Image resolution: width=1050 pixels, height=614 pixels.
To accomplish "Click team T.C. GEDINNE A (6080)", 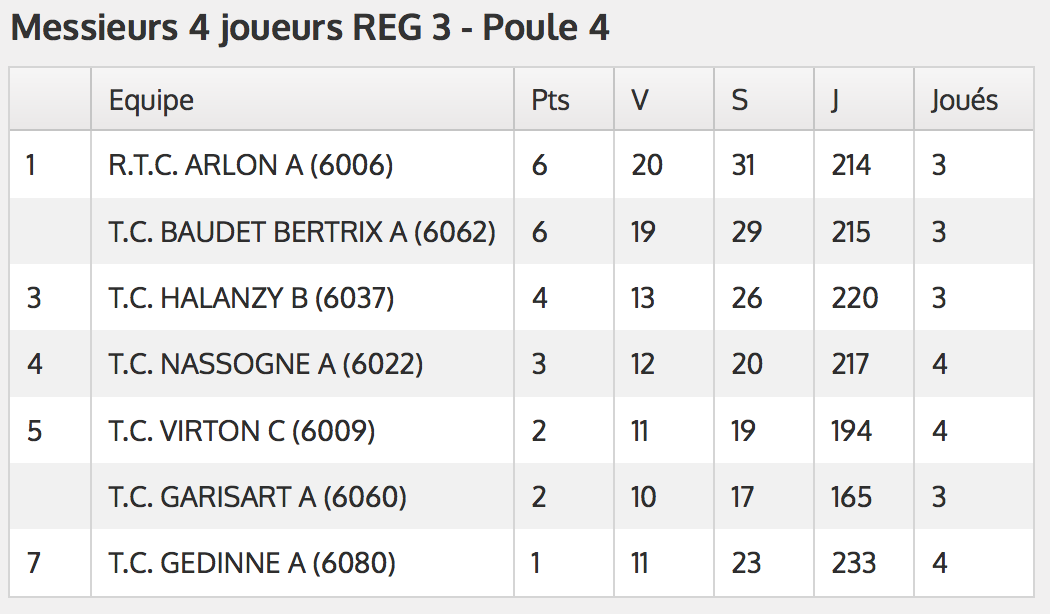I will [x=252, y=562].
